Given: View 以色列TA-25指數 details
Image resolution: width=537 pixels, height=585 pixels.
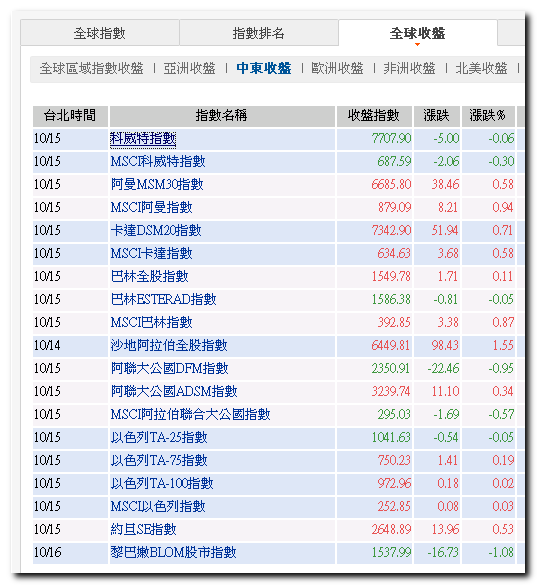Looking at the screenshot, I should click(x=159, y=438).
